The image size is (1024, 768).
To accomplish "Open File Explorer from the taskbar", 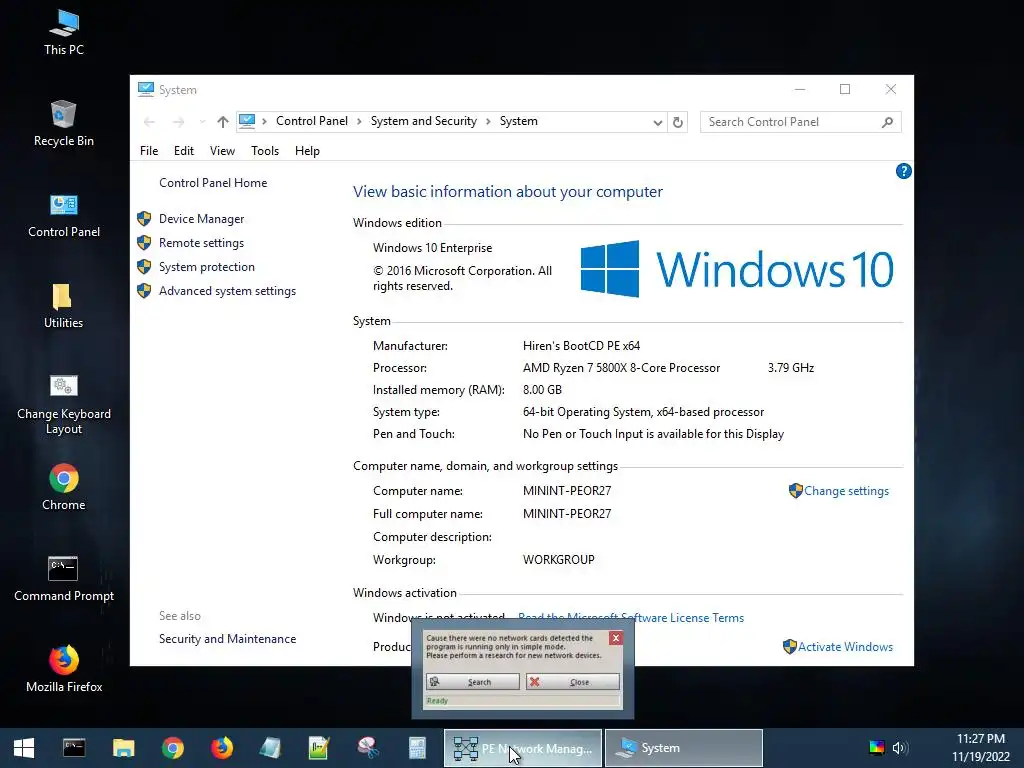I will 123,748.
